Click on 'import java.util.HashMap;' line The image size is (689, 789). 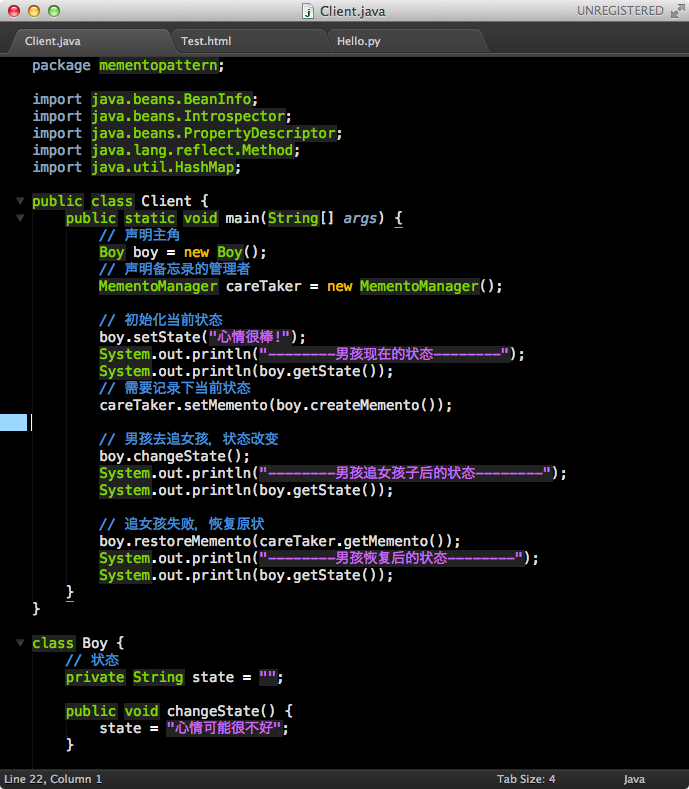136,167
